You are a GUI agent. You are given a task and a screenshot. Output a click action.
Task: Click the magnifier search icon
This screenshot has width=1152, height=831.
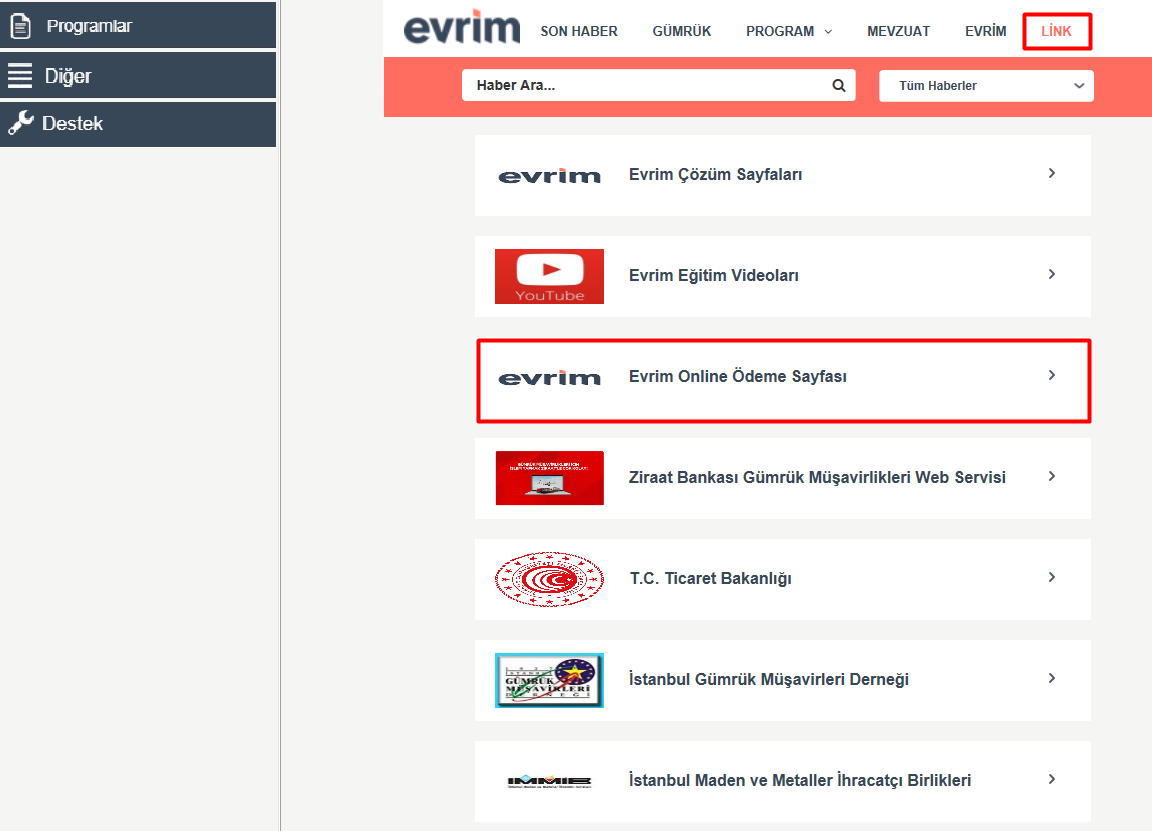click(x=838, y=85)
